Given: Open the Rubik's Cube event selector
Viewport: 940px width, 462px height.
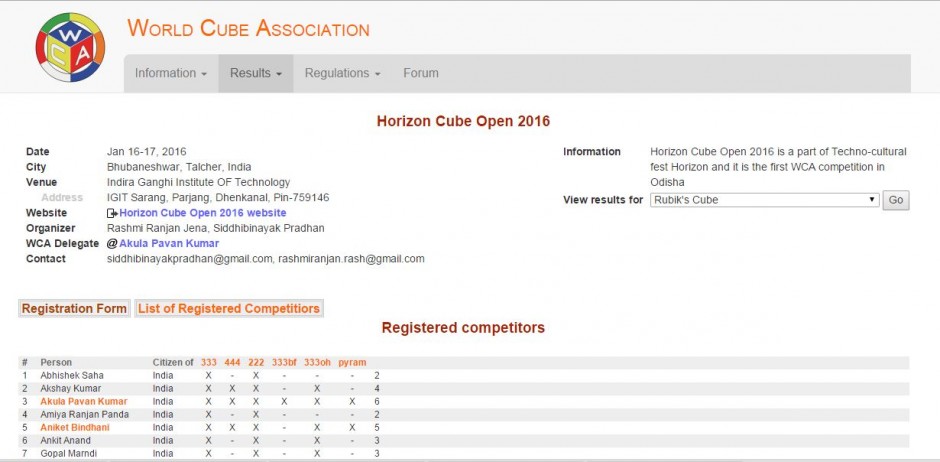Looking at the screenshot, I should (x=764, y=200).
